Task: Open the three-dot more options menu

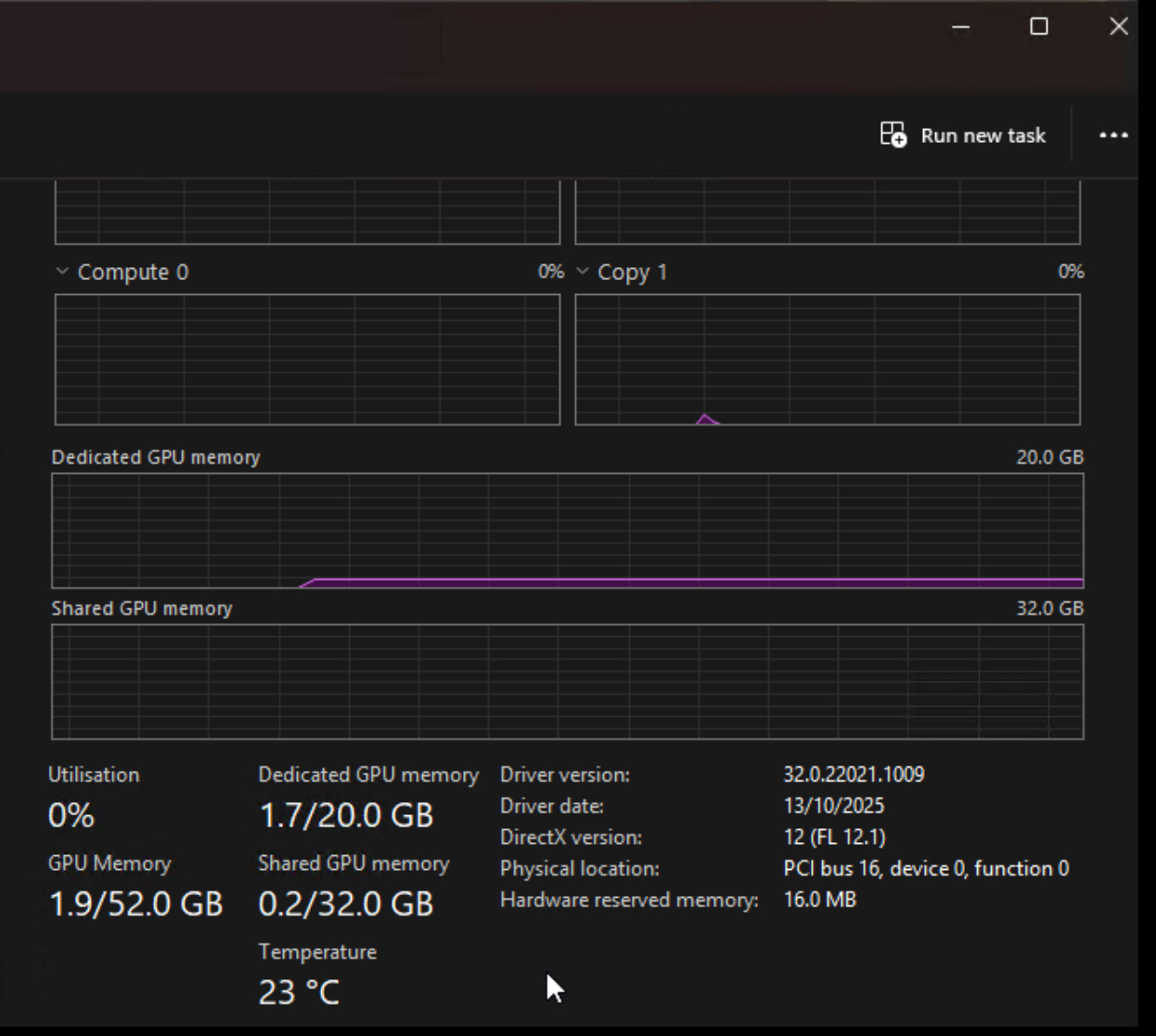Action: coord(1113,135)
